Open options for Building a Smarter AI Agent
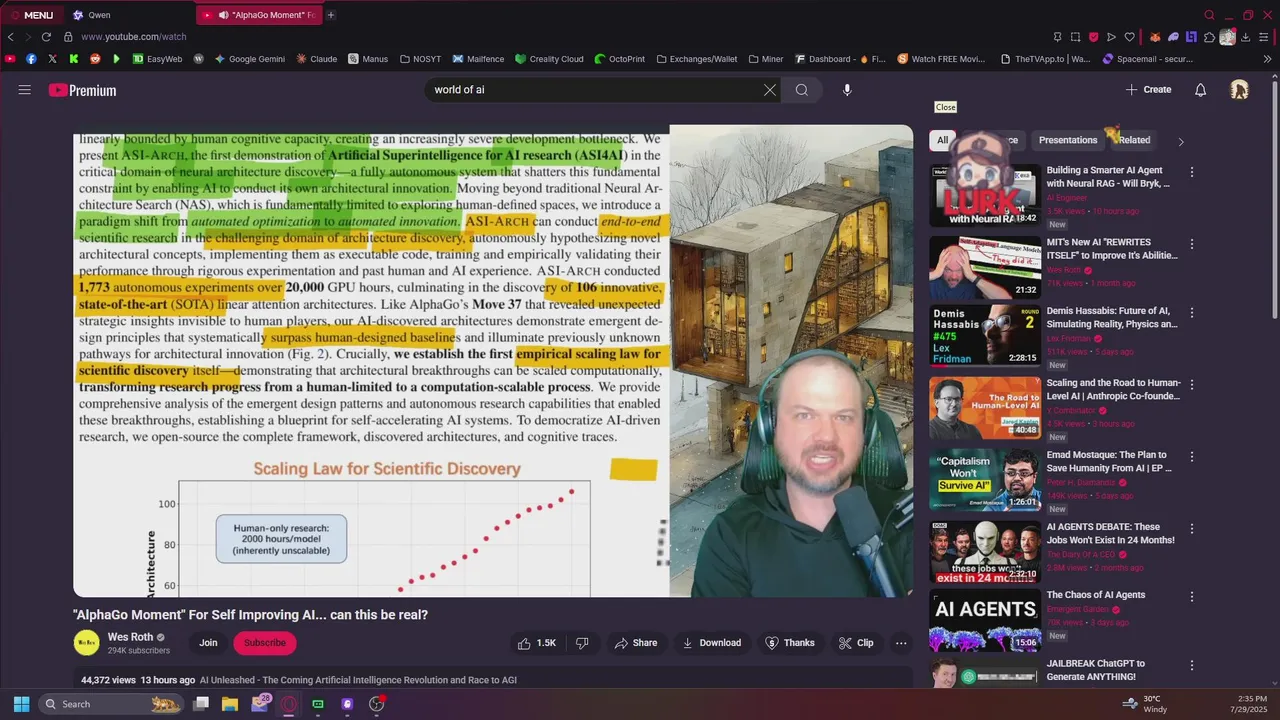 coord(1191,172)
